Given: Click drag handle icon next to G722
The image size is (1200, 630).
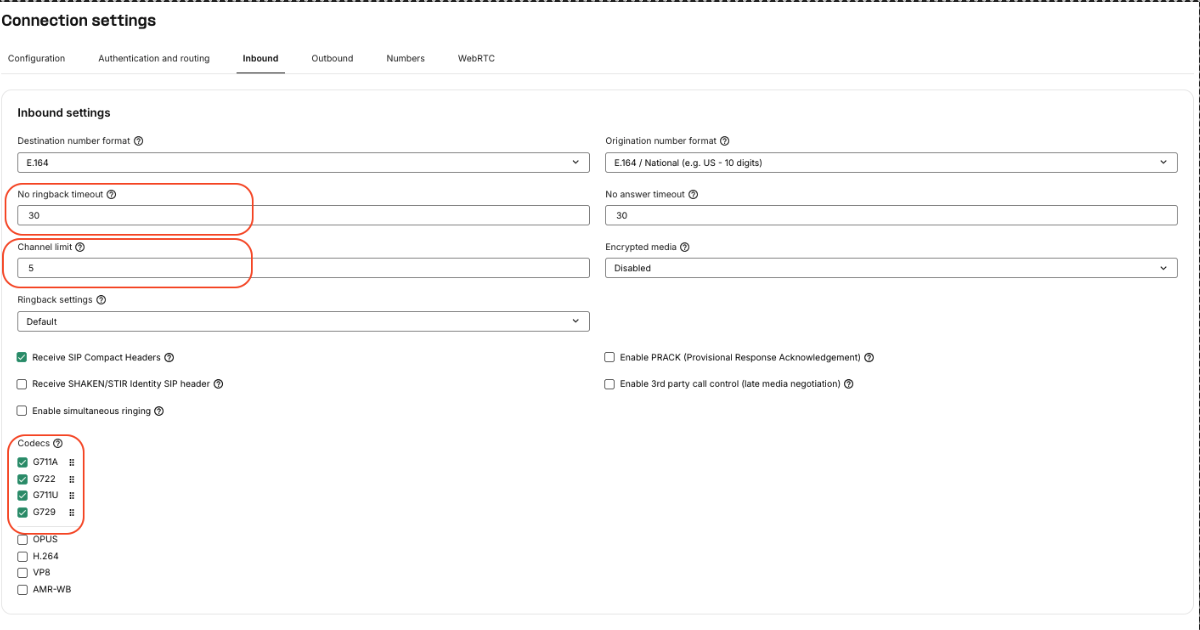Looking at the screenshot, I should 72,479.
